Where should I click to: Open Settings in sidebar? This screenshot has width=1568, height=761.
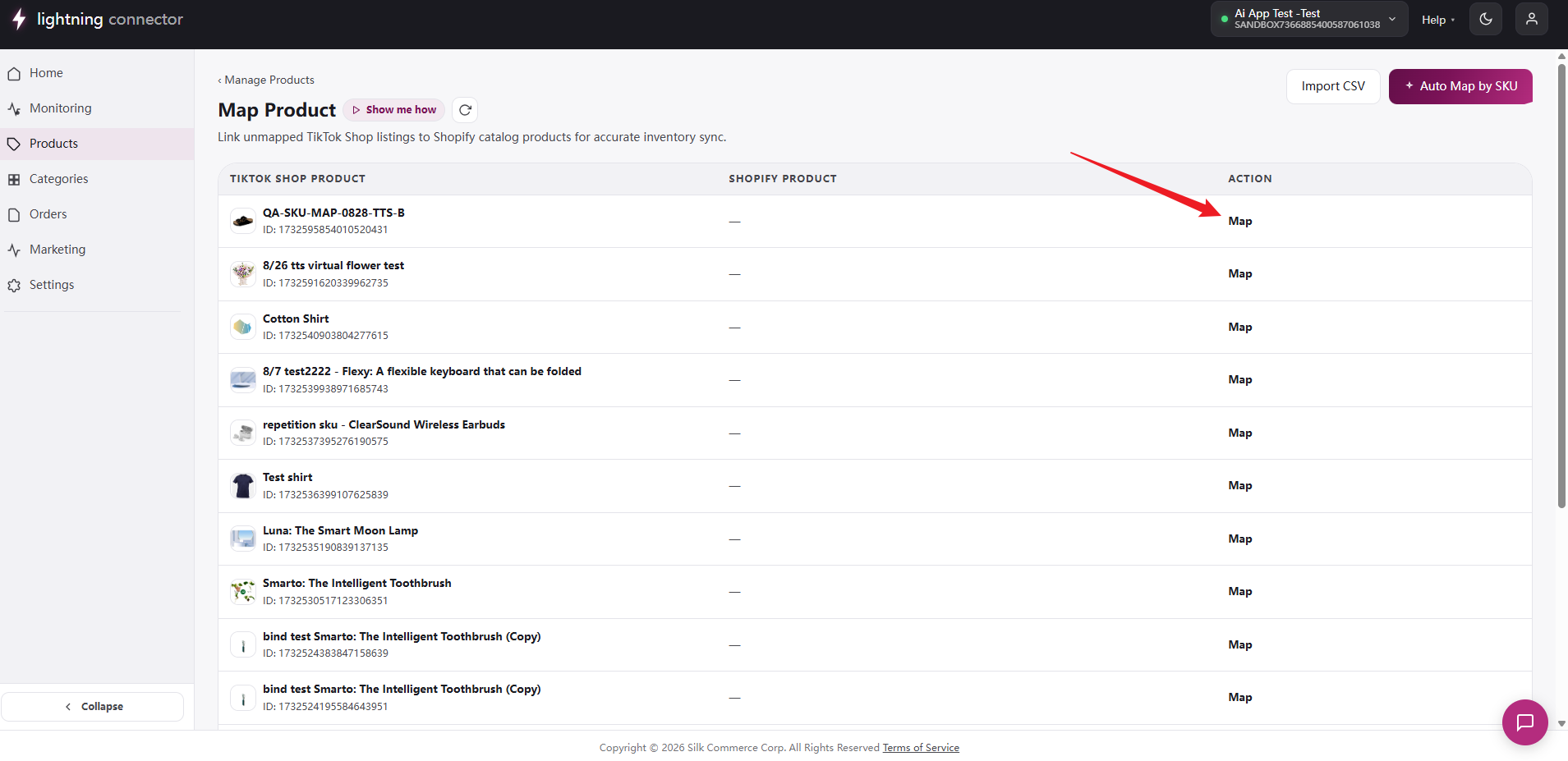tap(97, 285)
